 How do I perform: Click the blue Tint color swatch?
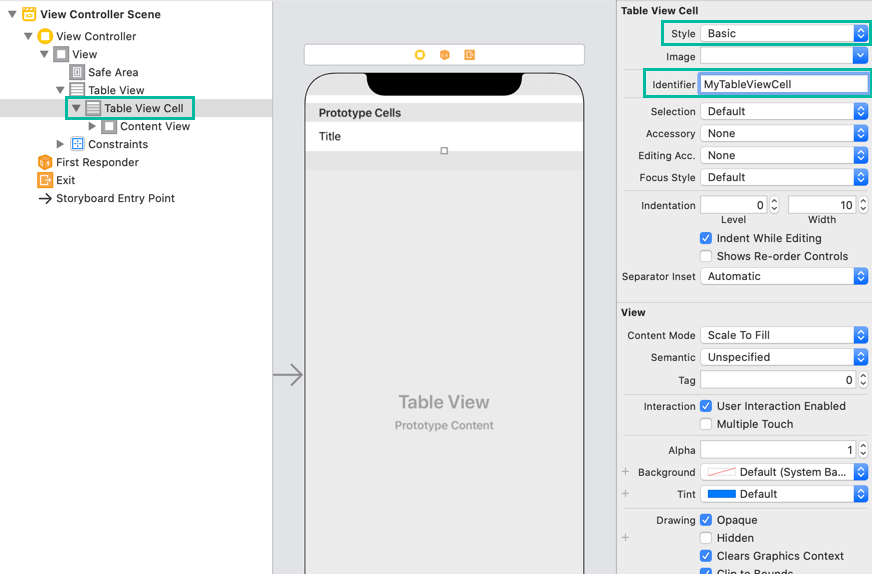tap(721, 494)
